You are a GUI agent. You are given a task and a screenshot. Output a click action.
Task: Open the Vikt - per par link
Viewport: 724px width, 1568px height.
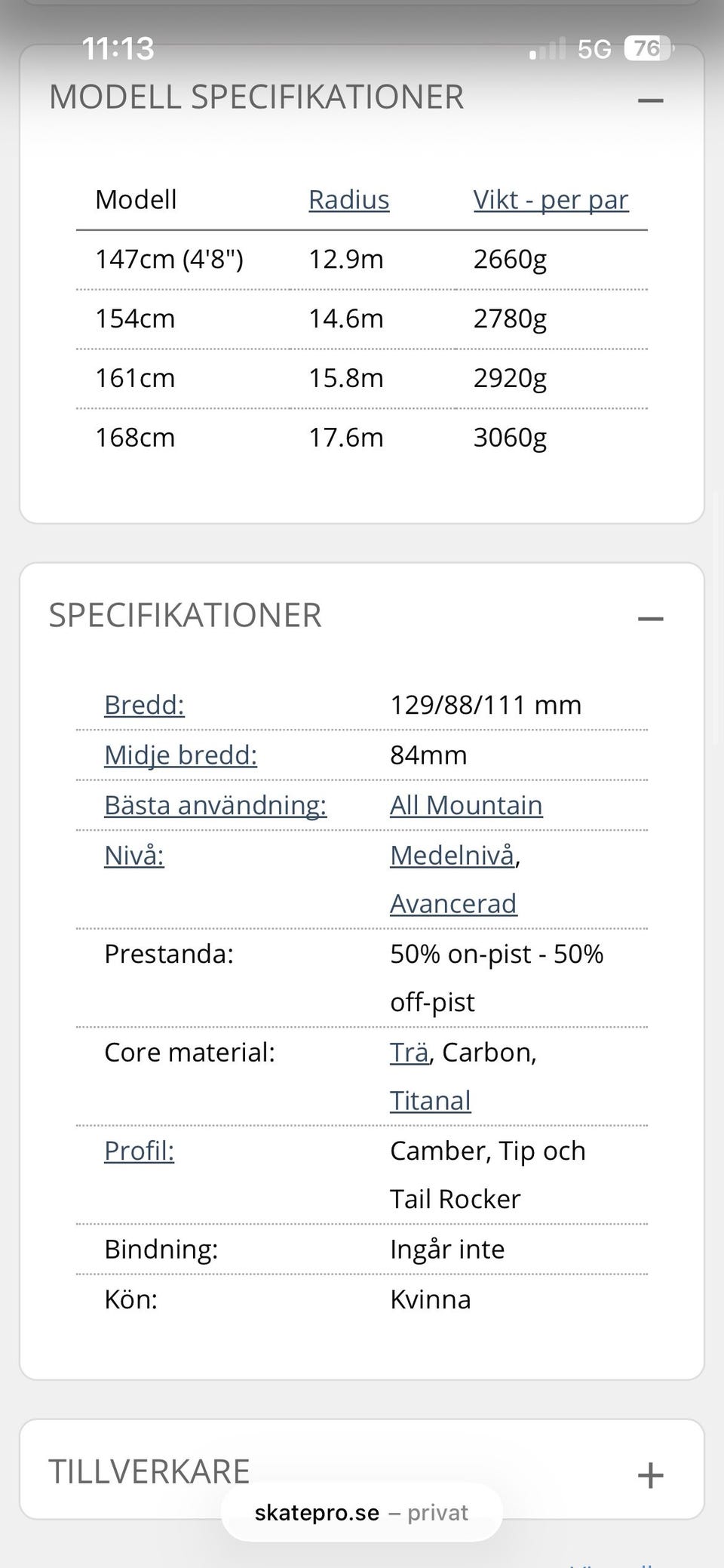click(x=551, y=200)
